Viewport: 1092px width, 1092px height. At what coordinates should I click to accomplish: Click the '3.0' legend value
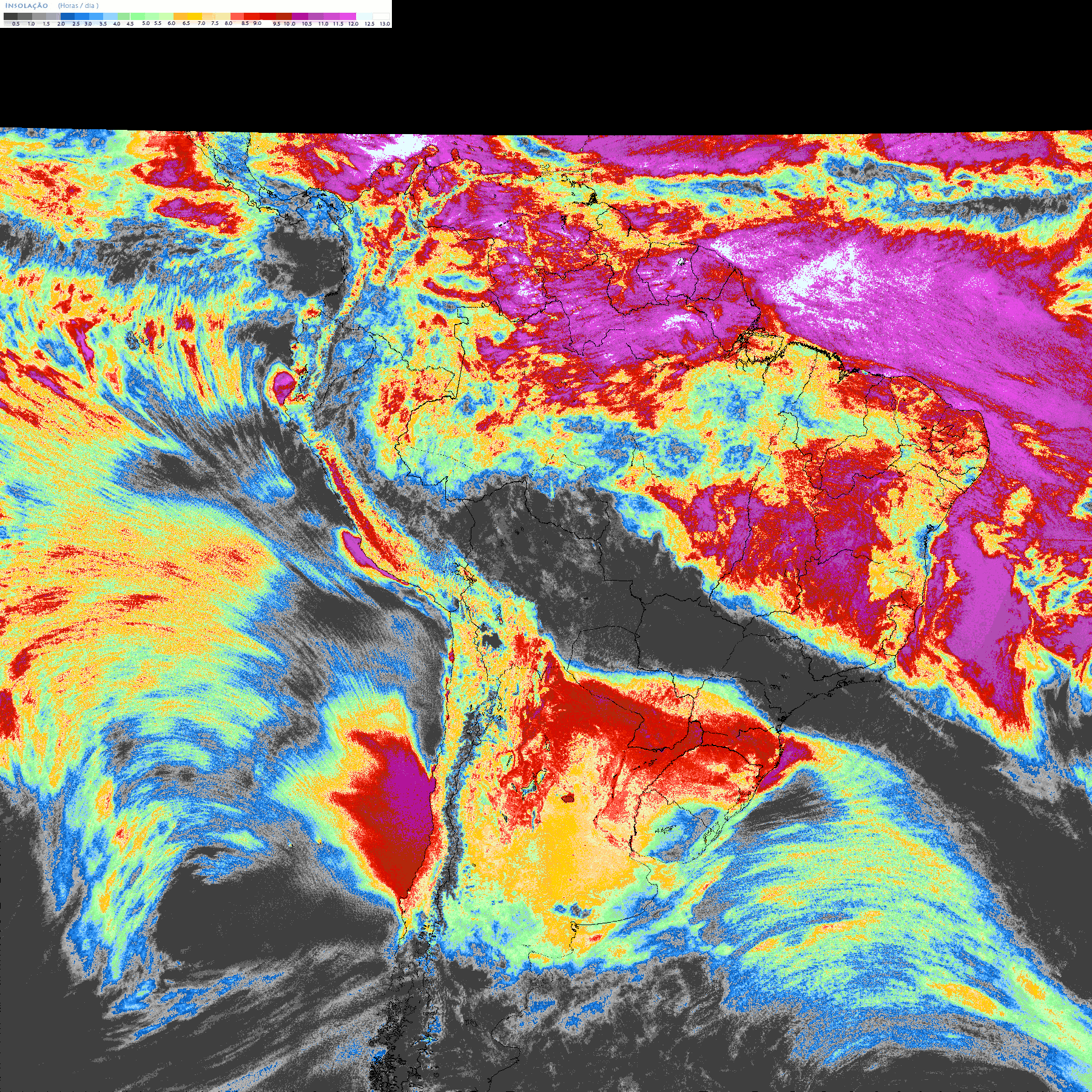pos(88,24)
